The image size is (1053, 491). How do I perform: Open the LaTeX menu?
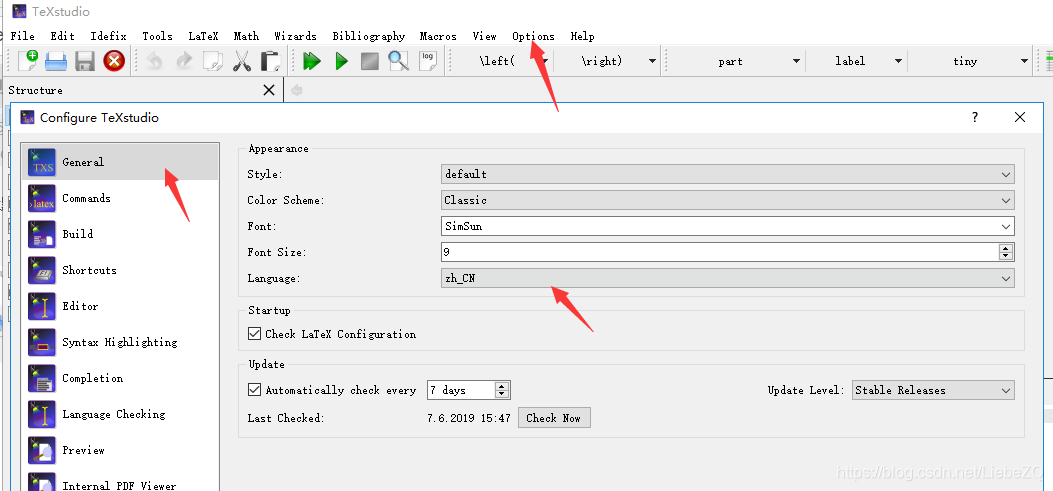pos(203,36)
